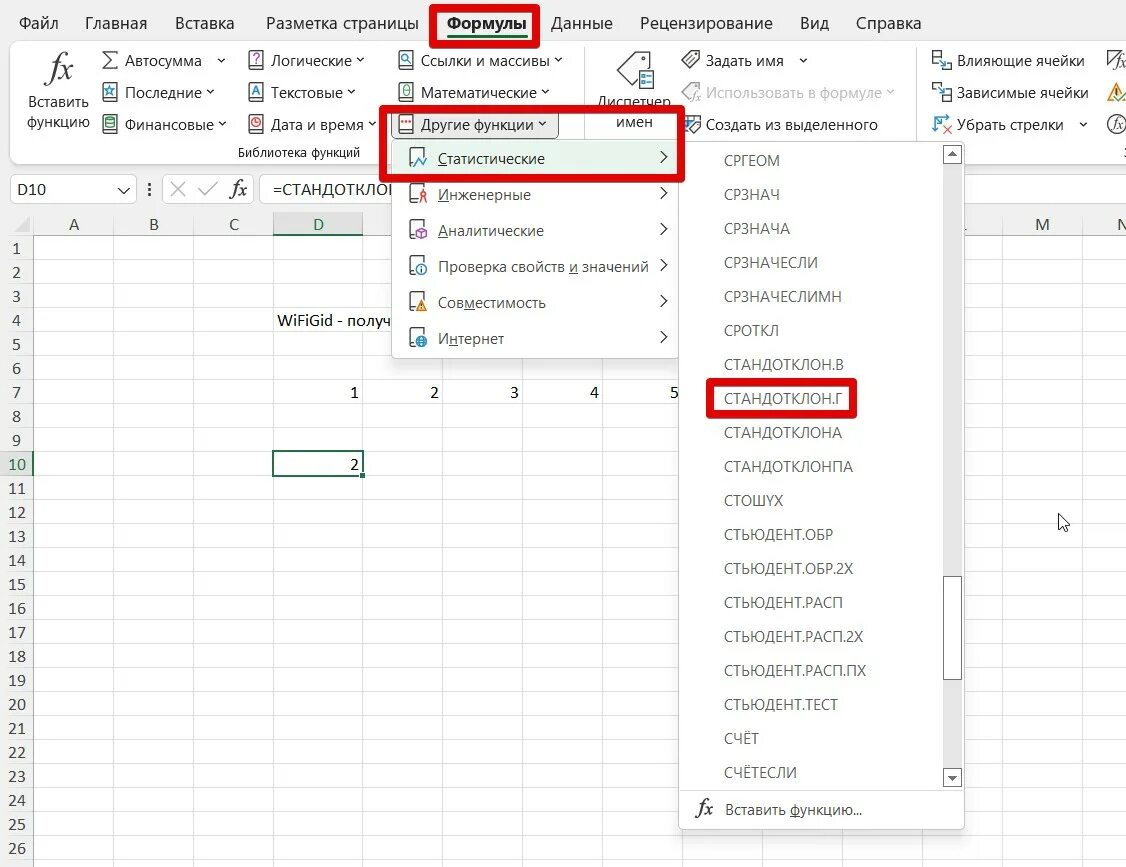The height and width of the screenshot is (867, 1126).
Task: Switch to the Вставка tab
Action: [x=205, y=23]
